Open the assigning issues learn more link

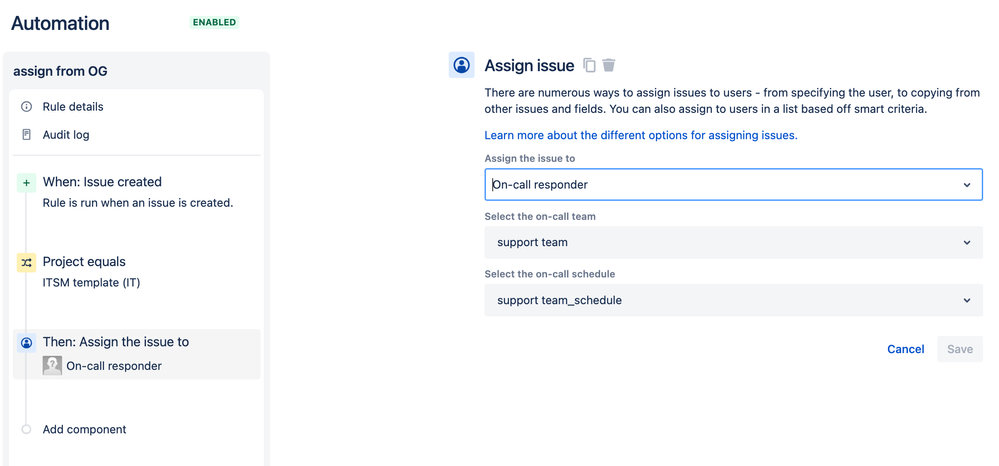(641, 135)
